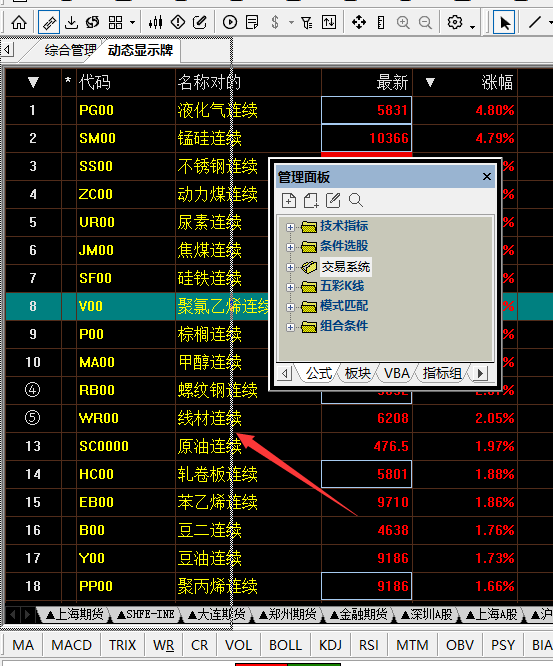Select the line drawing tool

coord(535,23)
